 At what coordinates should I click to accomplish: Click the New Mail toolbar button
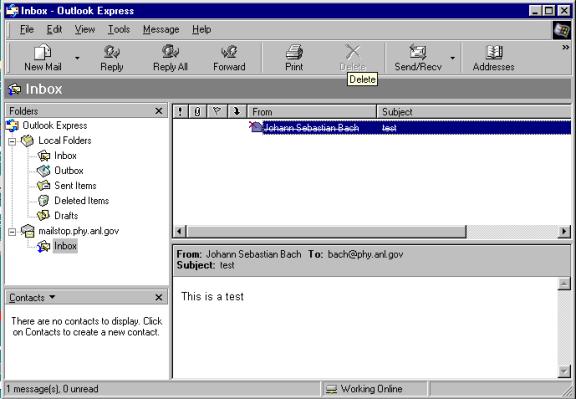43,58
